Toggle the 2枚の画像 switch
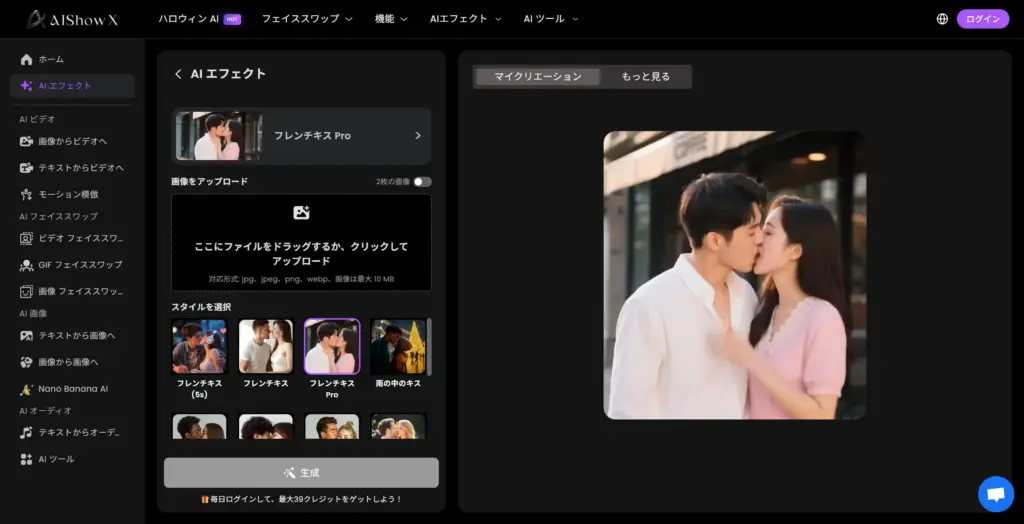This screenshot has height=524, width=1024. click(x=422, y=182)
